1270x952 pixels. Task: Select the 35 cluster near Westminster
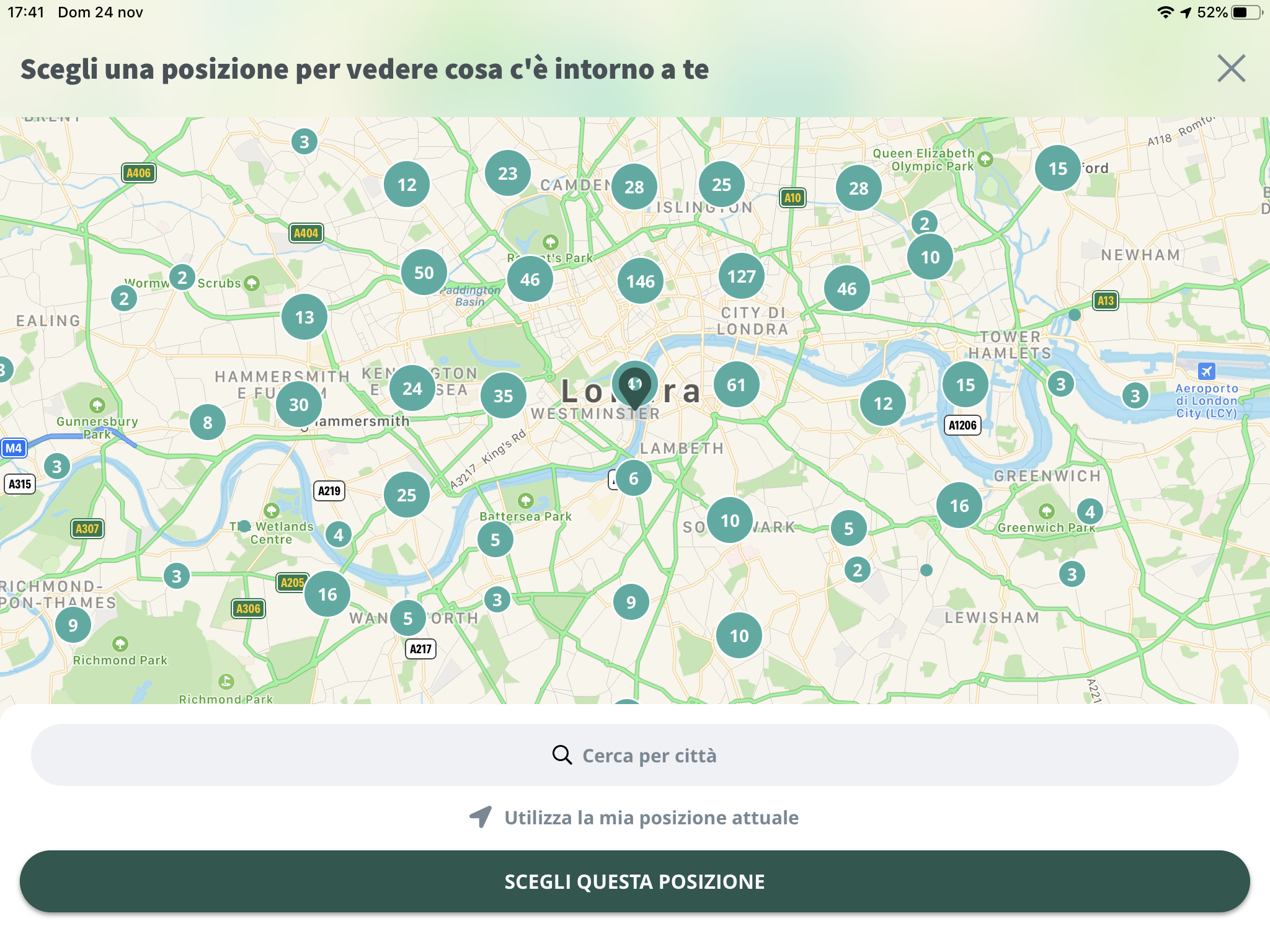(503, 395)
